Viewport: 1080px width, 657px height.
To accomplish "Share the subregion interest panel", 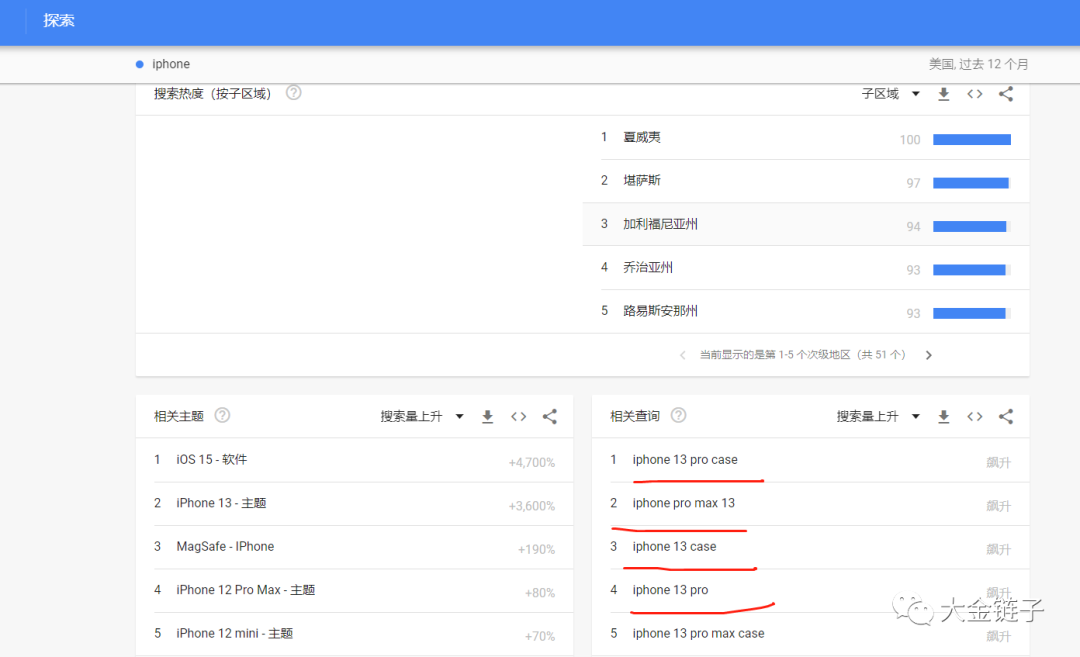I will click(x=1006, y=94).
